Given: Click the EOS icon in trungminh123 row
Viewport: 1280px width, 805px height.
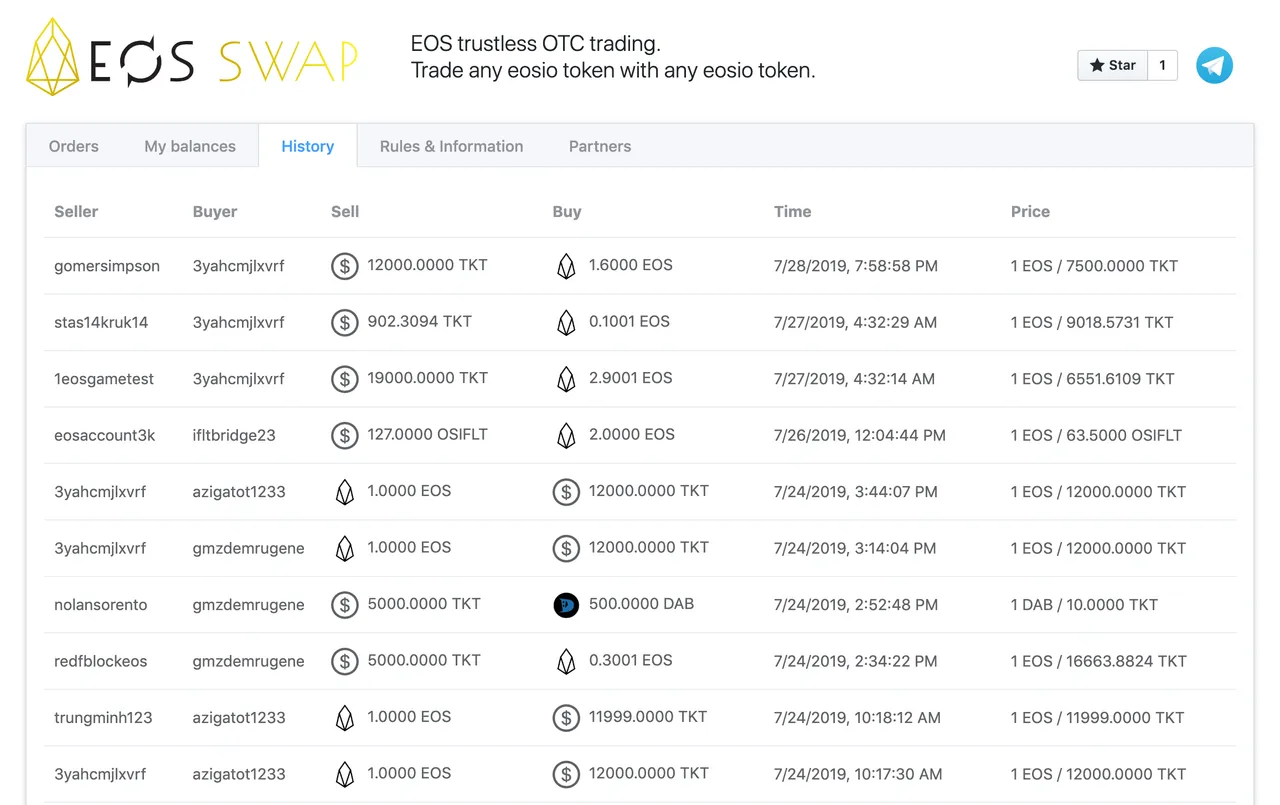Looking at the screenshot, I should point(345,718).
